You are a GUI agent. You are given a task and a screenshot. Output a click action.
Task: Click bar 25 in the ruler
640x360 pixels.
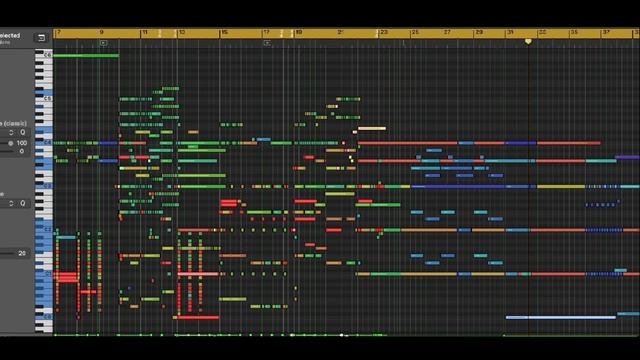415,32
